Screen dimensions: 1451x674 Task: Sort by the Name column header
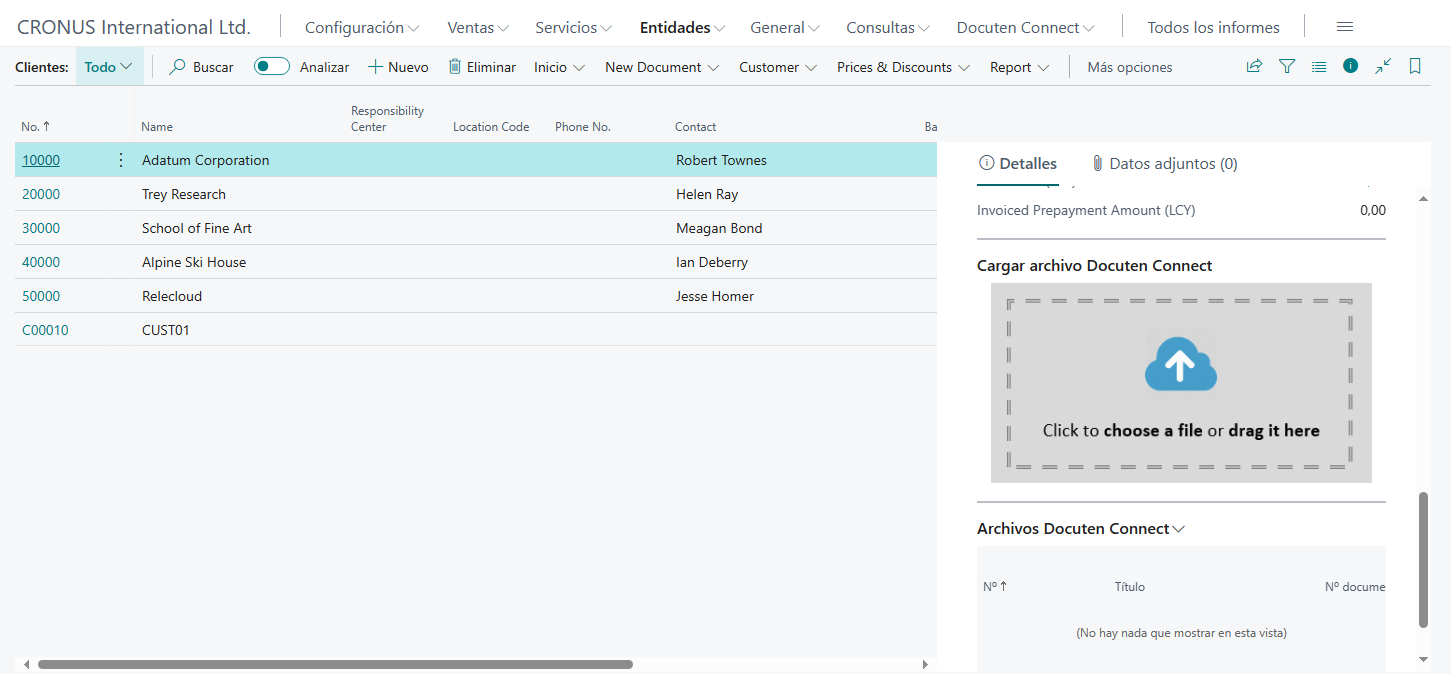157,127
